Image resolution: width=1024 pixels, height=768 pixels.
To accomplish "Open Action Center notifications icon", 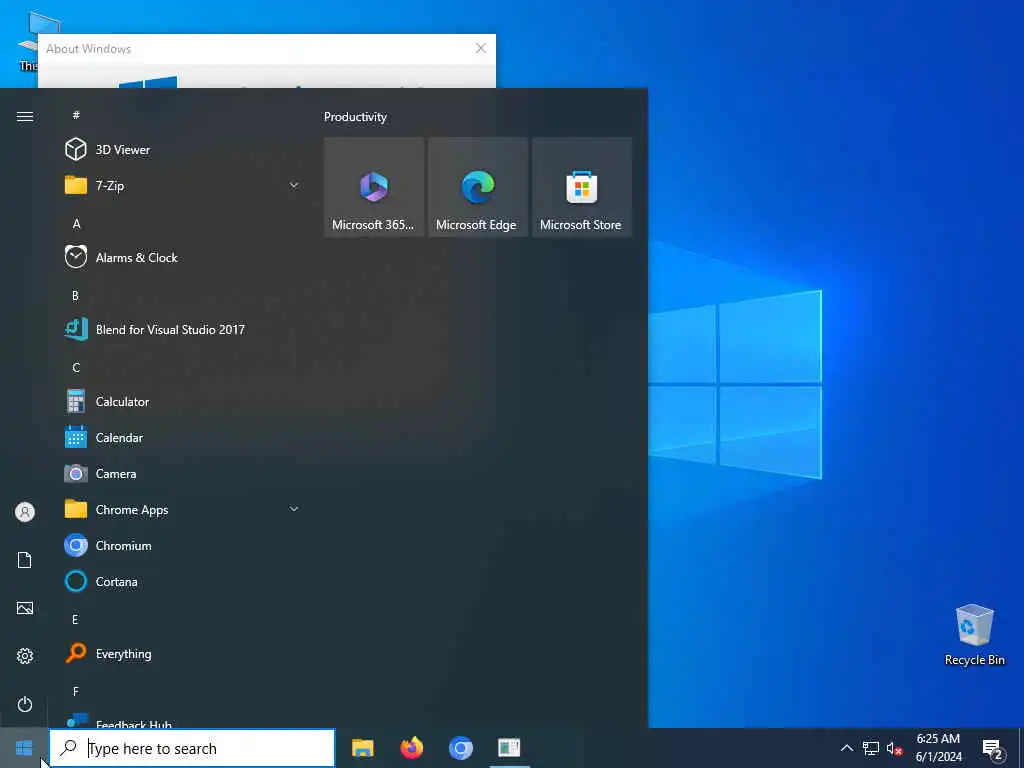I will pyautogui.click(x=993, y=748).
